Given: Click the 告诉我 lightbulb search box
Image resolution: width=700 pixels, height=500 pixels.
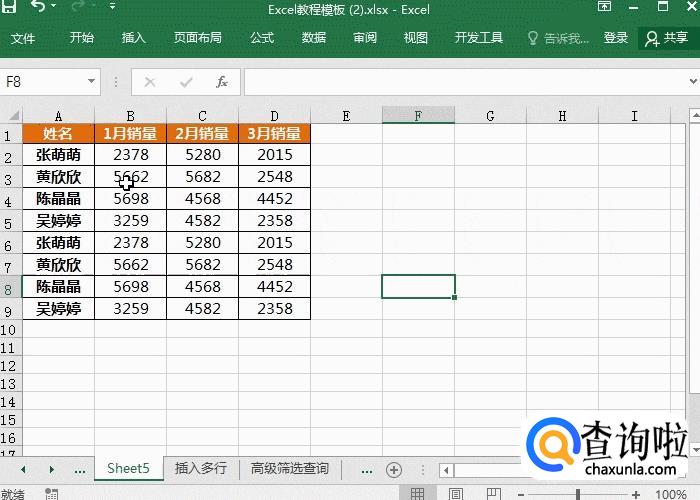Looking at the screenshot, I should tap(558, 38).
